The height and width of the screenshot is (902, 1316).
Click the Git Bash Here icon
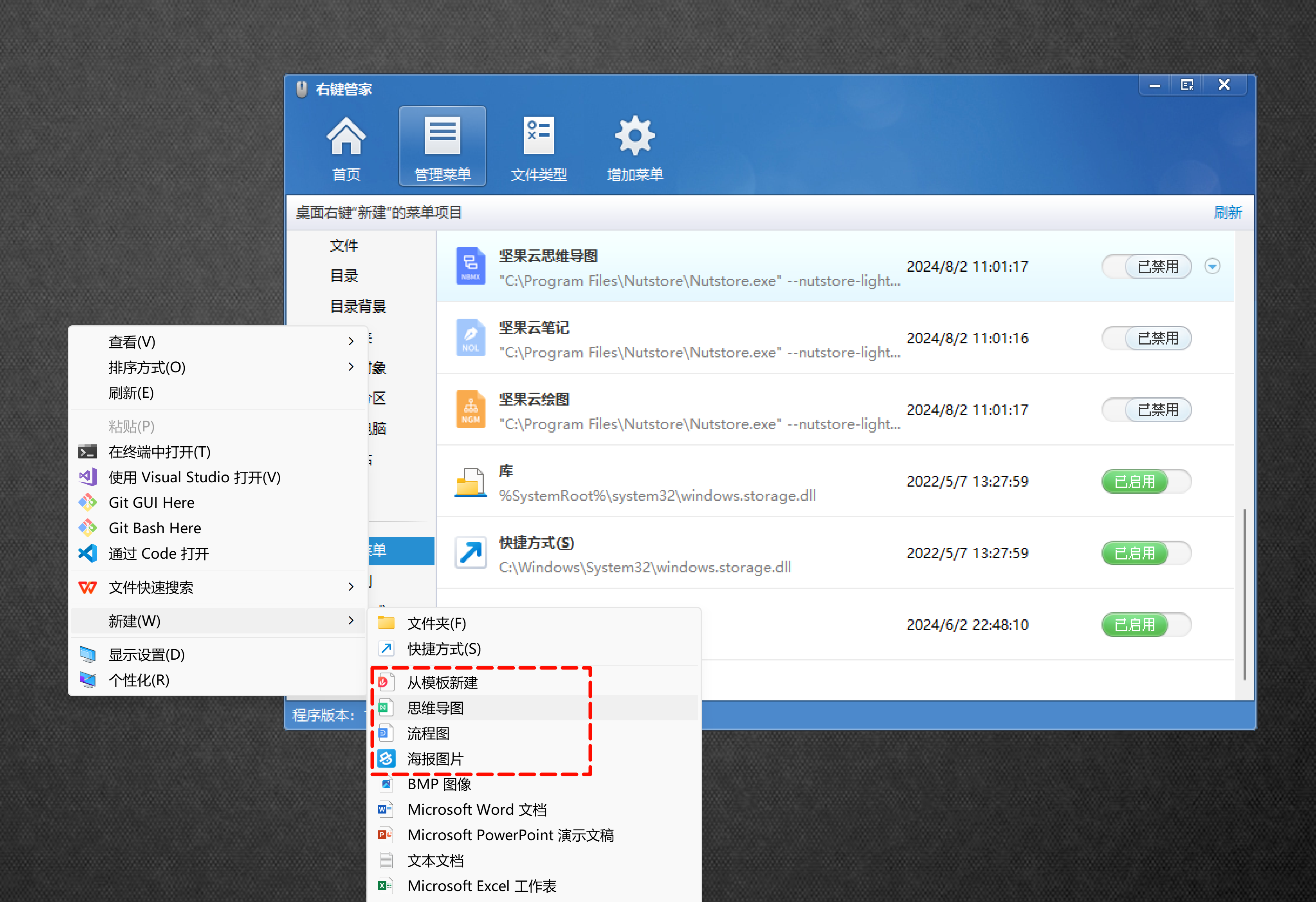(87, 528)
